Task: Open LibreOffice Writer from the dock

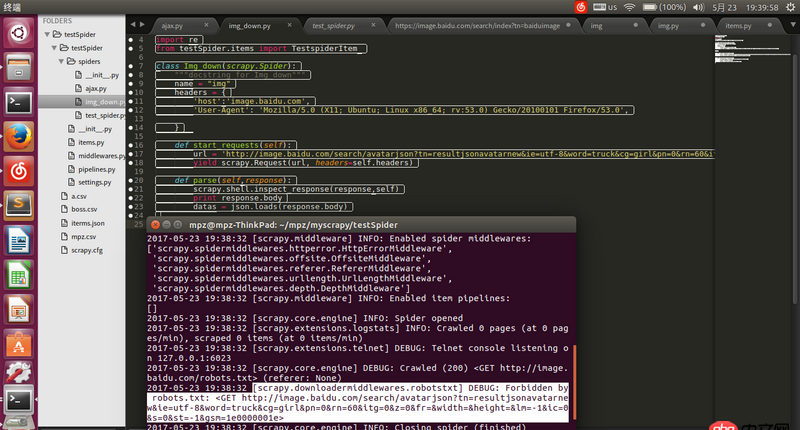Action: [x=17, y=240]
